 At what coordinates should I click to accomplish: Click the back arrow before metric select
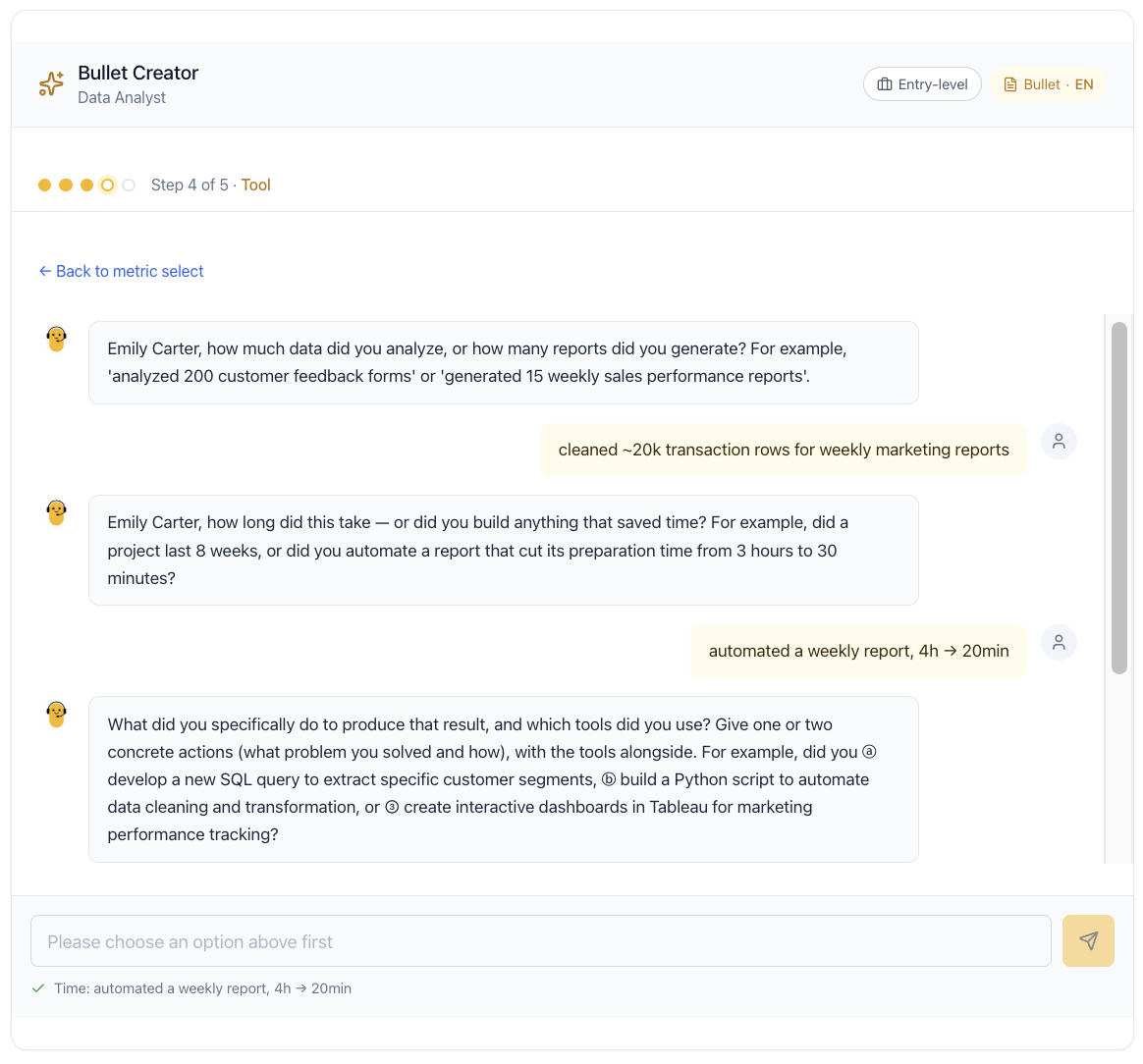[x=44, y=271]
